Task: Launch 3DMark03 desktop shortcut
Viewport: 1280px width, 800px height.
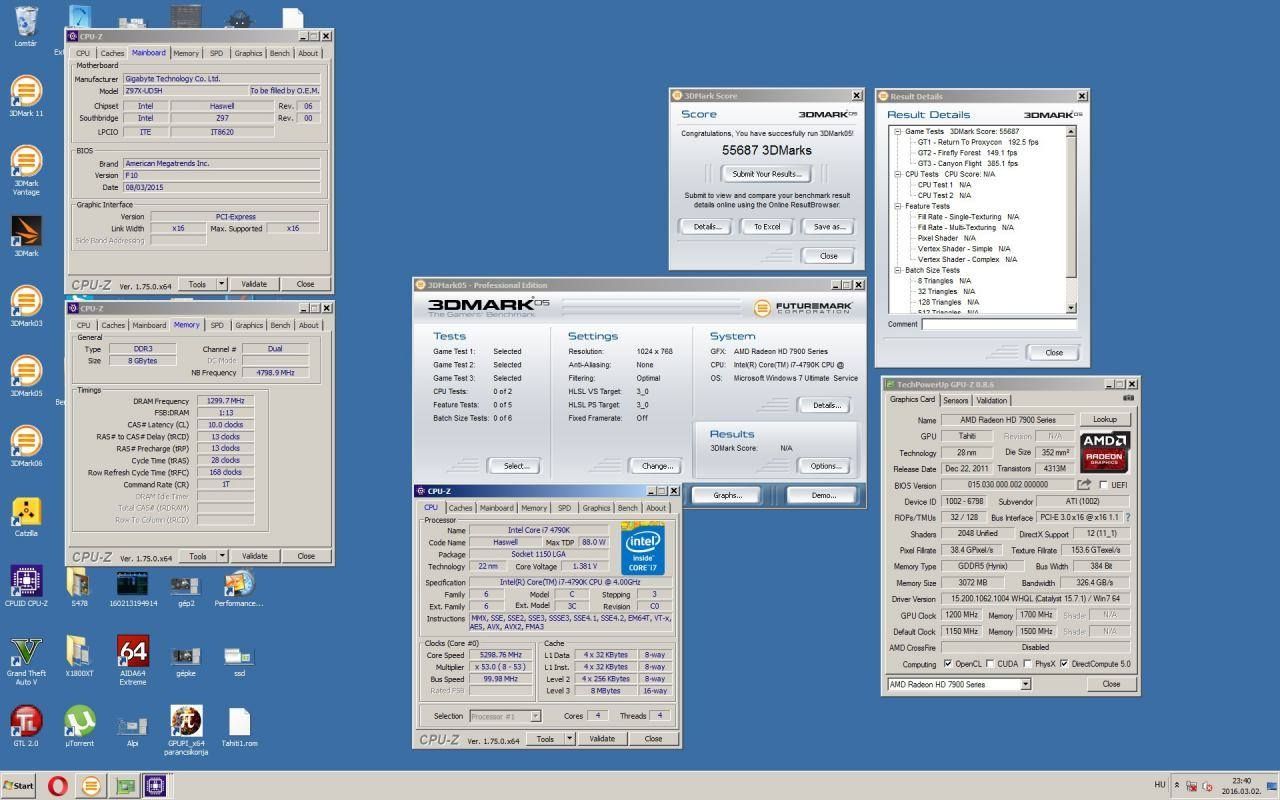Action: (x=26, y=305)
